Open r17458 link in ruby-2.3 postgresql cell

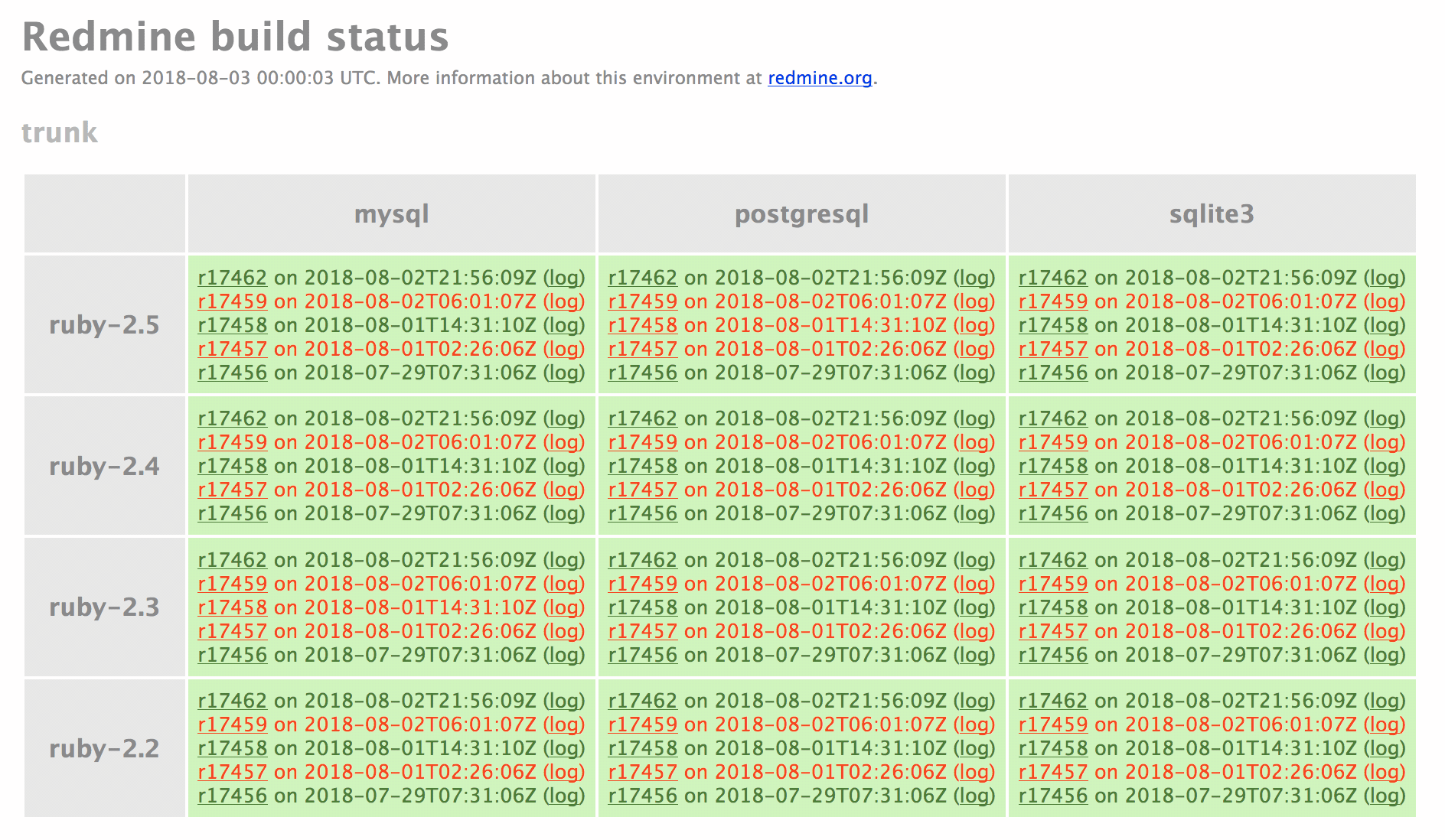[x=643, y=607]
